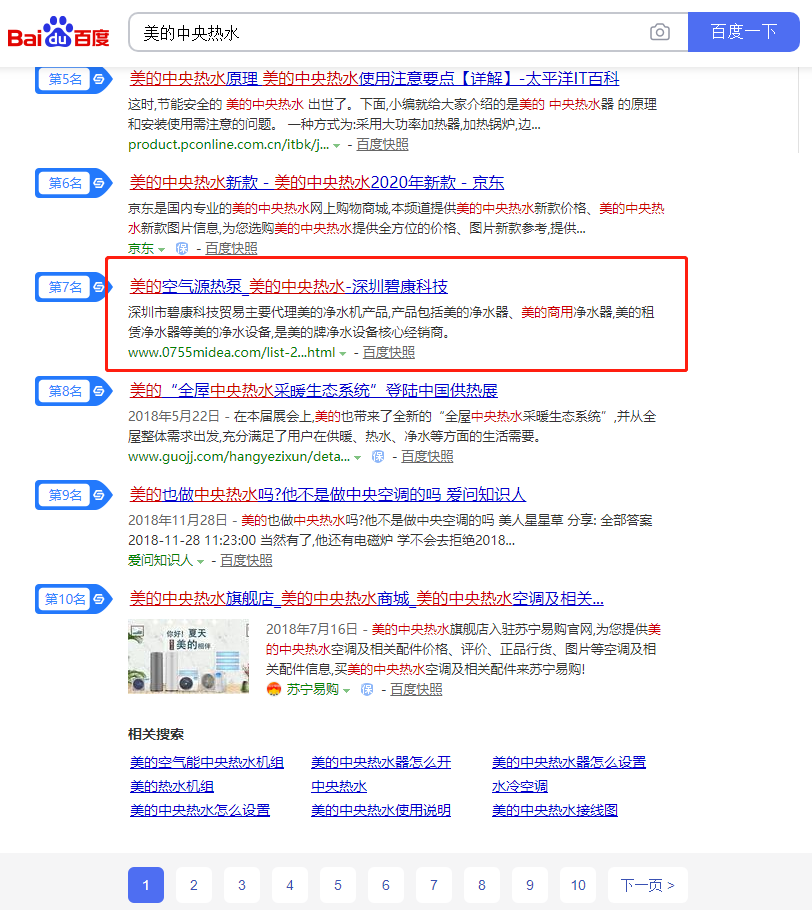This screenshot has width=812, height=910.
Task: Click the 下一页 next page button
Action: [648, 885]
